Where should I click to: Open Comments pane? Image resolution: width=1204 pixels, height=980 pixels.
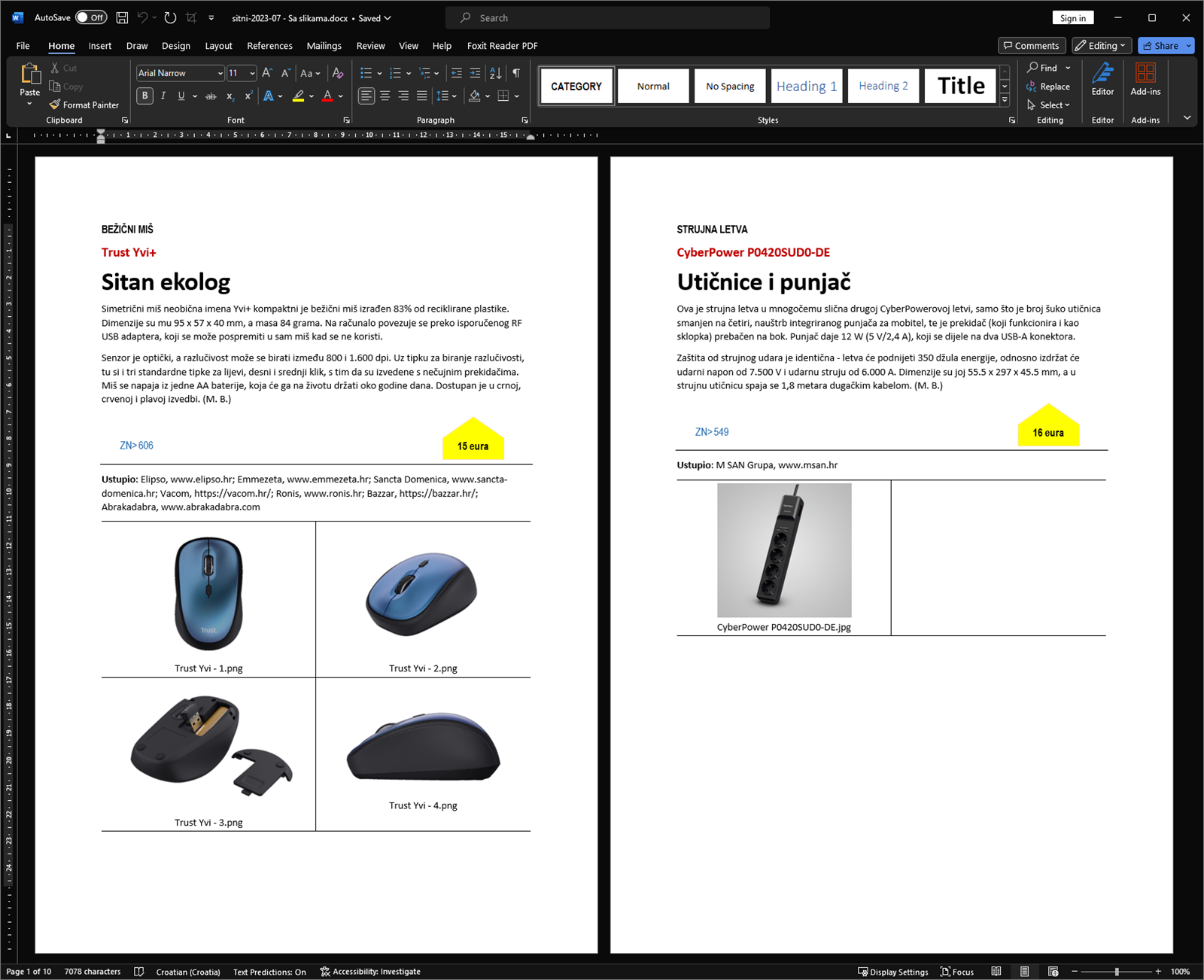click(x=1032, y=45)
